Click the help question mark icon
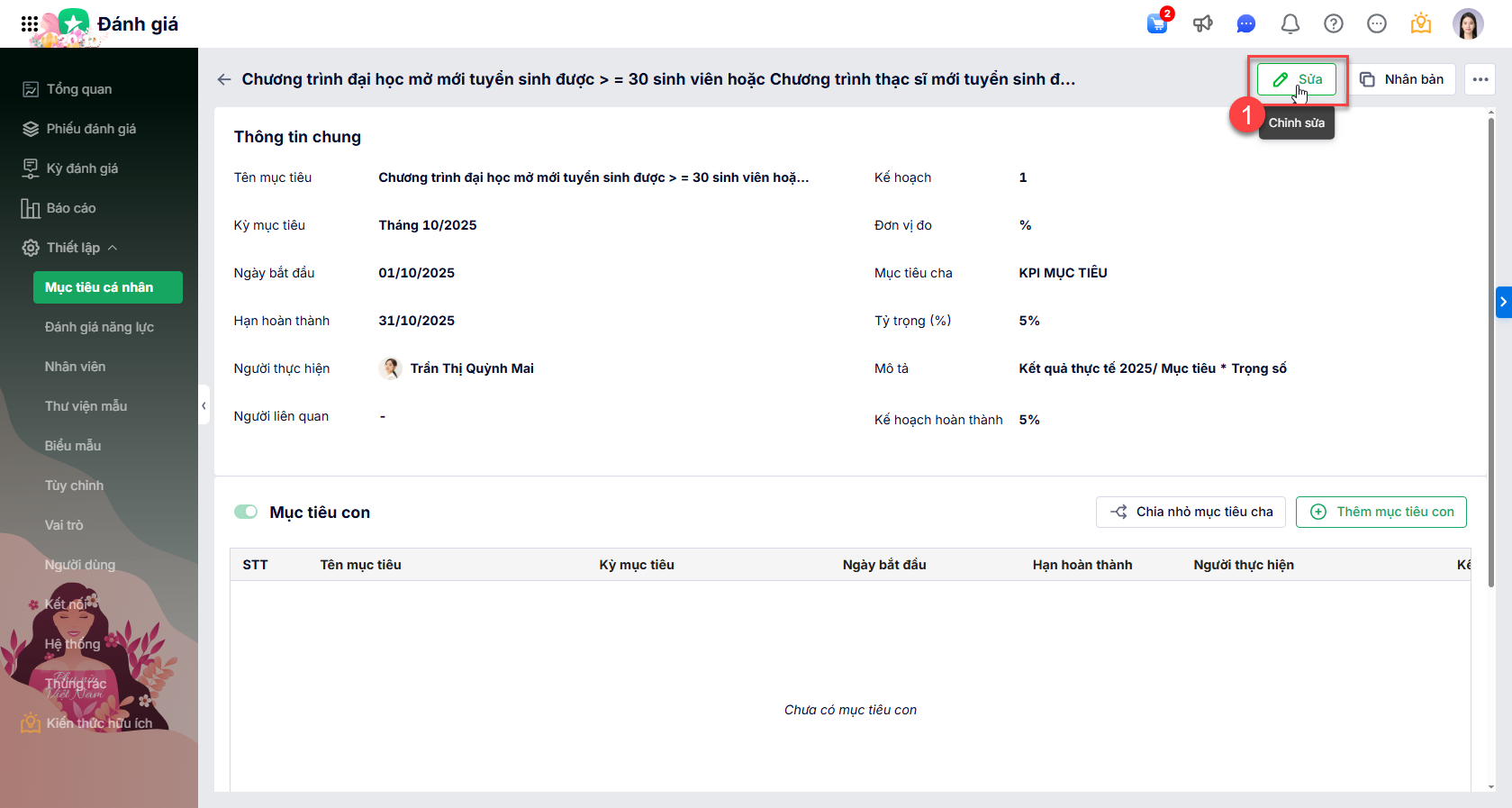 (1334, 24)
